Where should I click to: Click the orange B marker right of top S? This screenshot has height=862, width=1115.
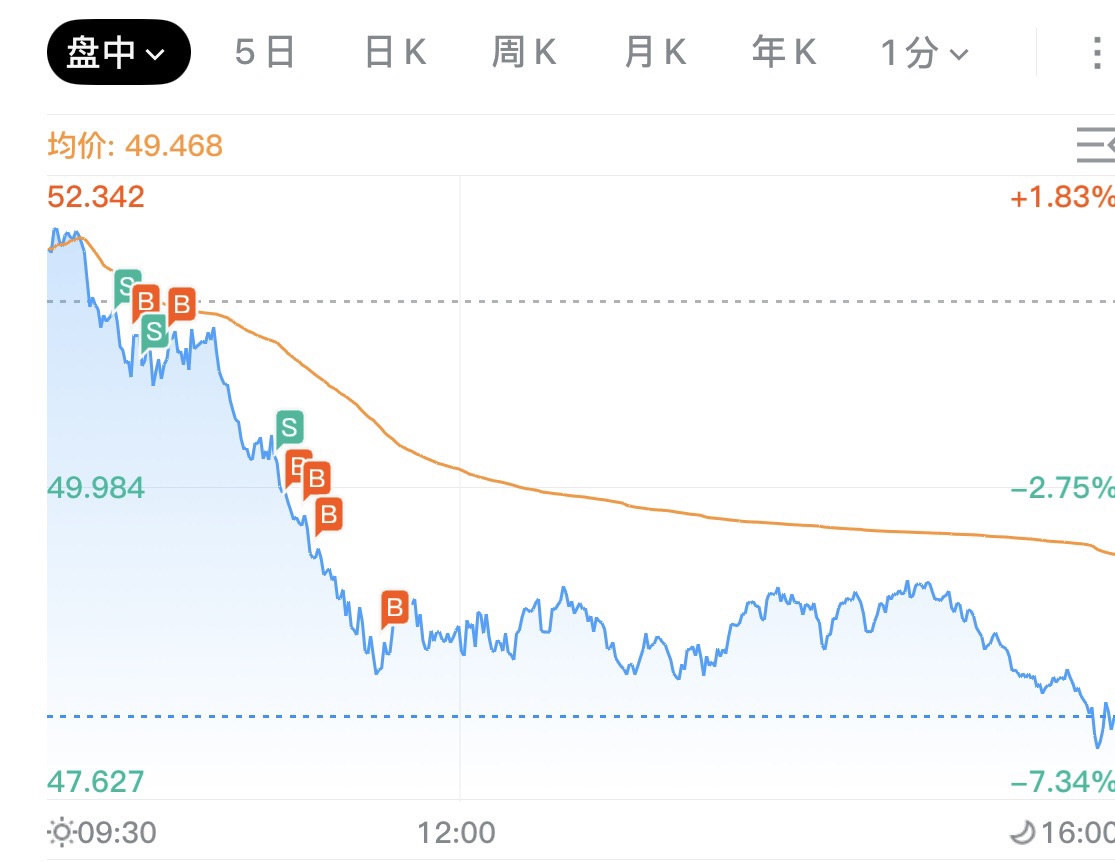click(146, 300)
